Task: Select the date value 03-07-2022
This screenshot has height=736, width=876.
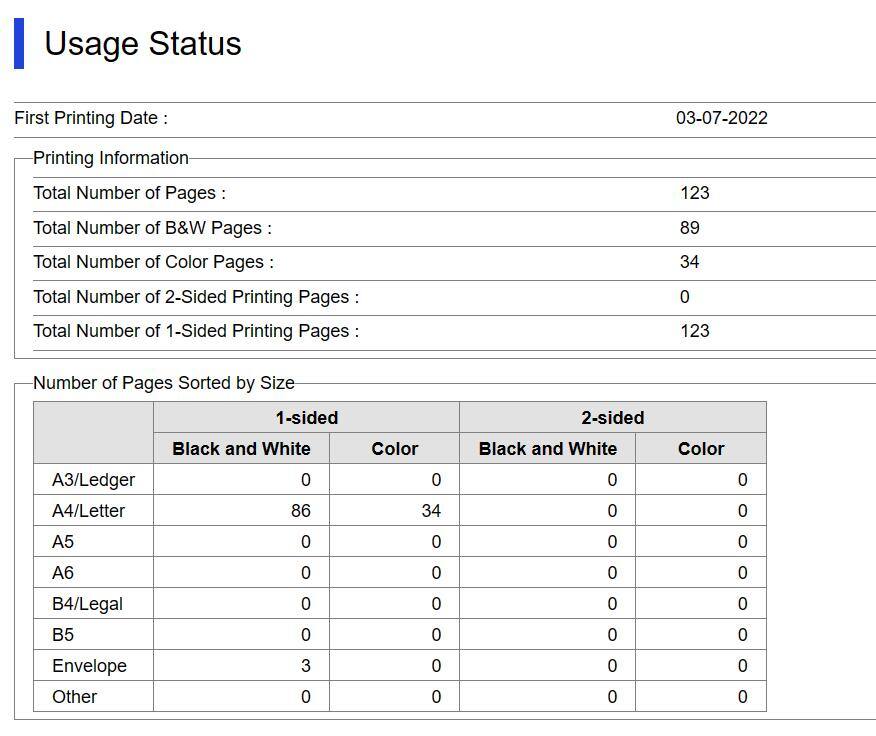Action: point(721,118)
